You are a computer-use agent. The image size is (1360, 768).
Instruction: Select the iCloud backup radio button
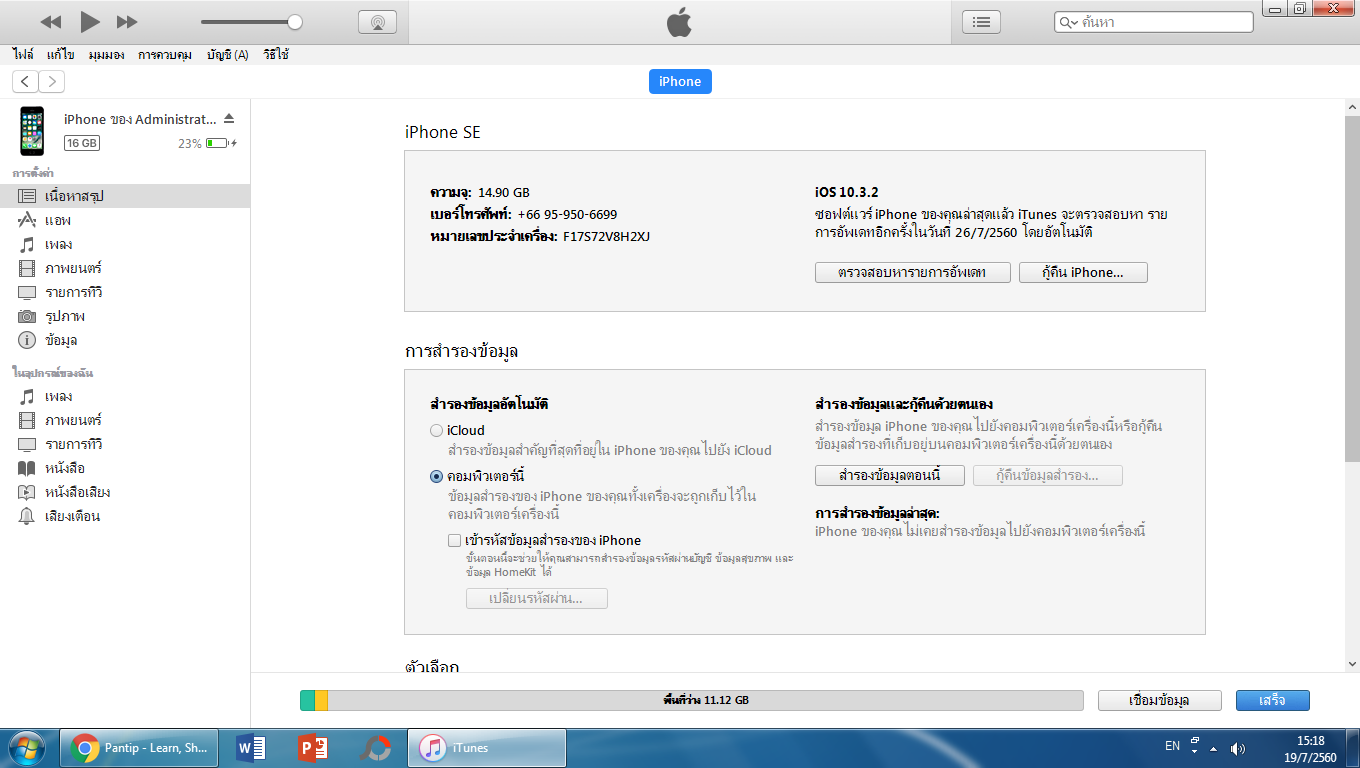tap(436, 430)
